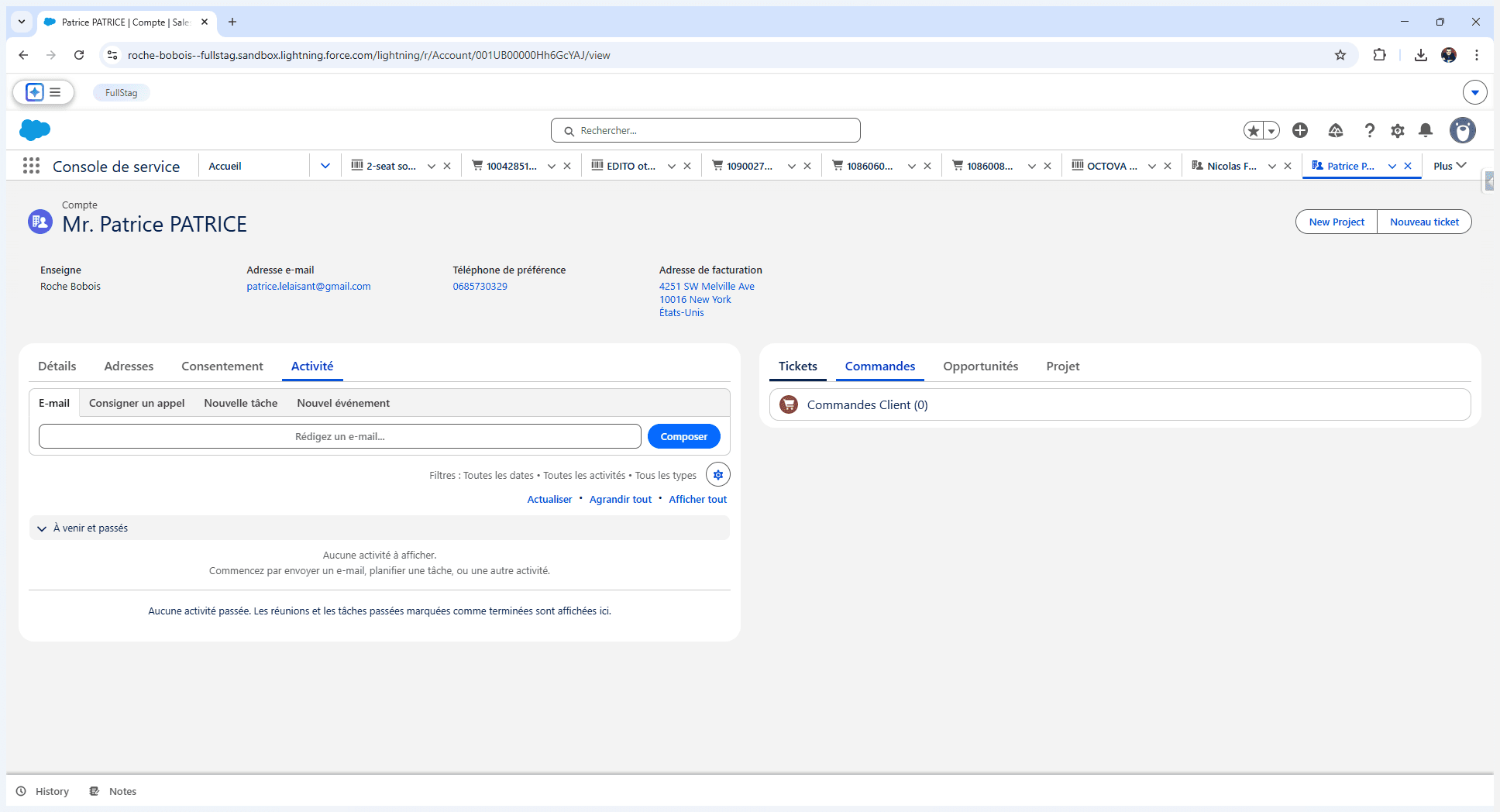Open the browser downloads icon

[x=1421, y=55]
